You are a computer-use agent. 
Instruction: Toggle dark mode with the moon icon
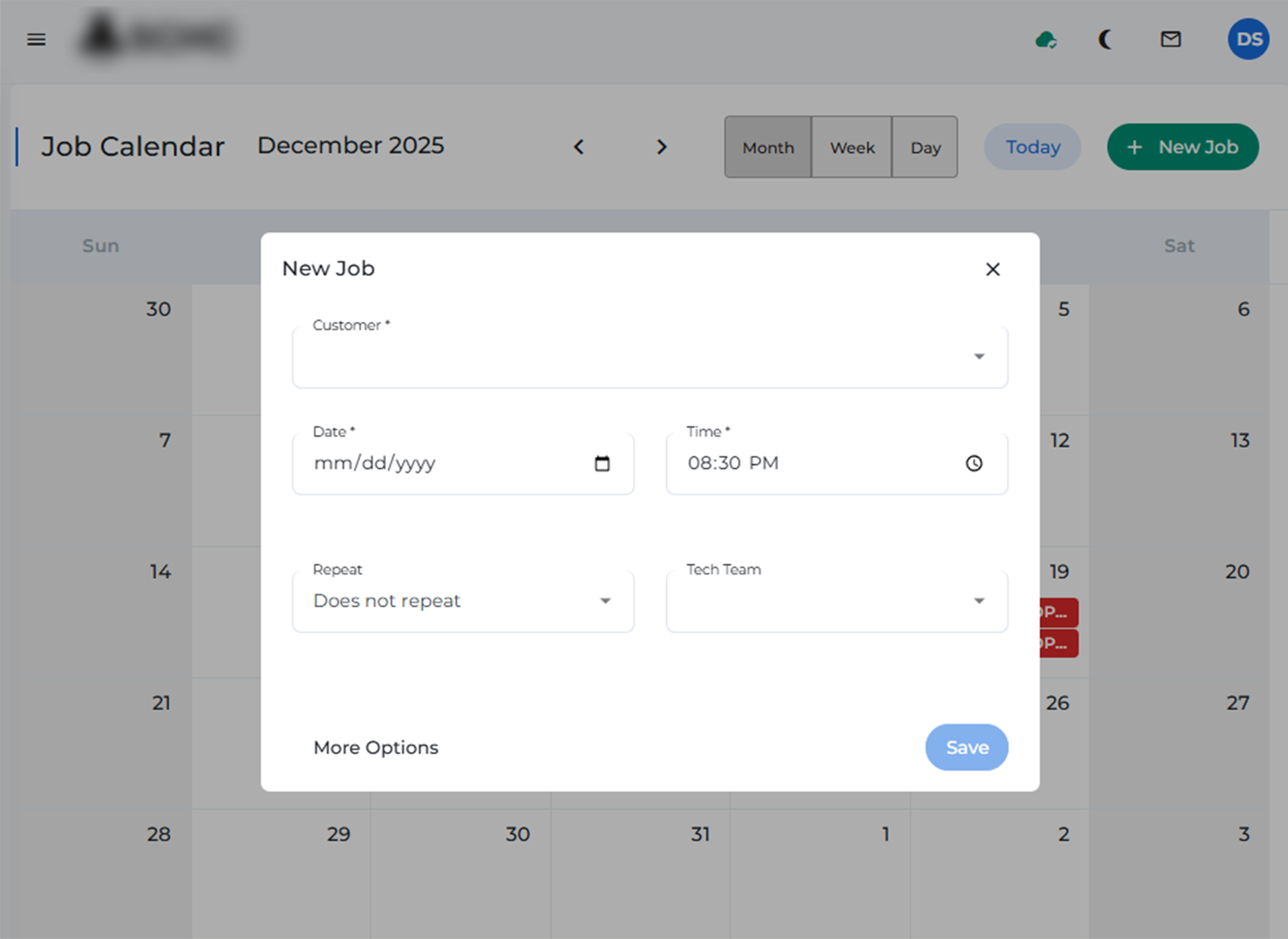(1106, 40)
